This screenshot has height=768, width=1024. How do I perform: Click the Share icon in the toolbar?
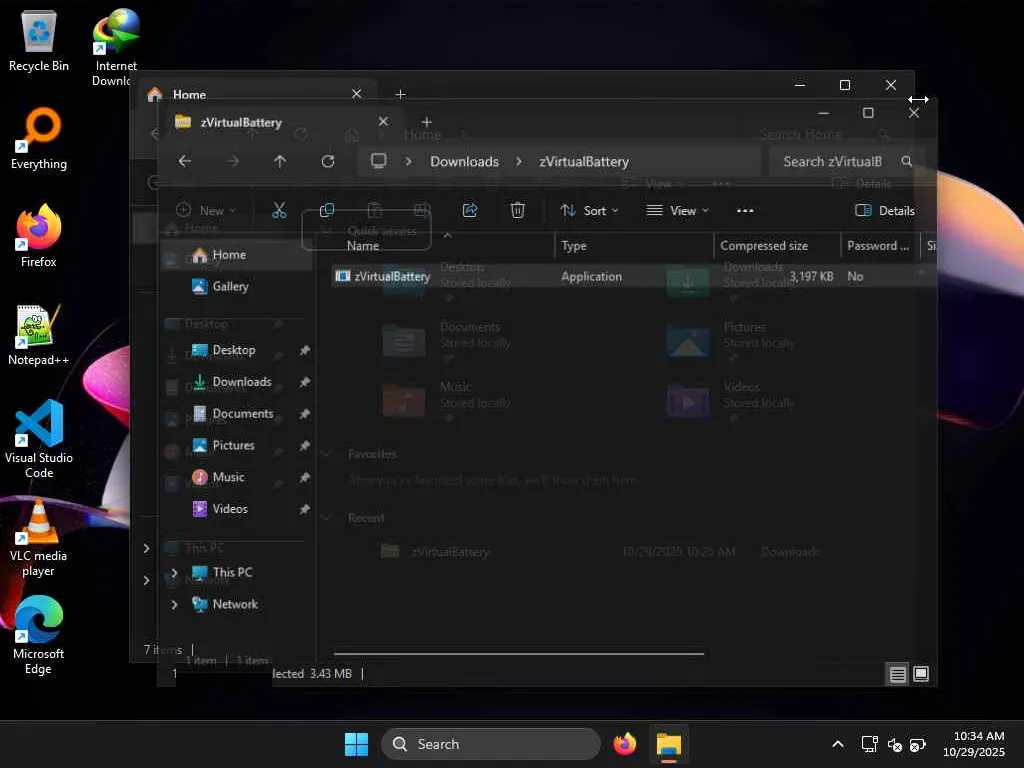470,210
